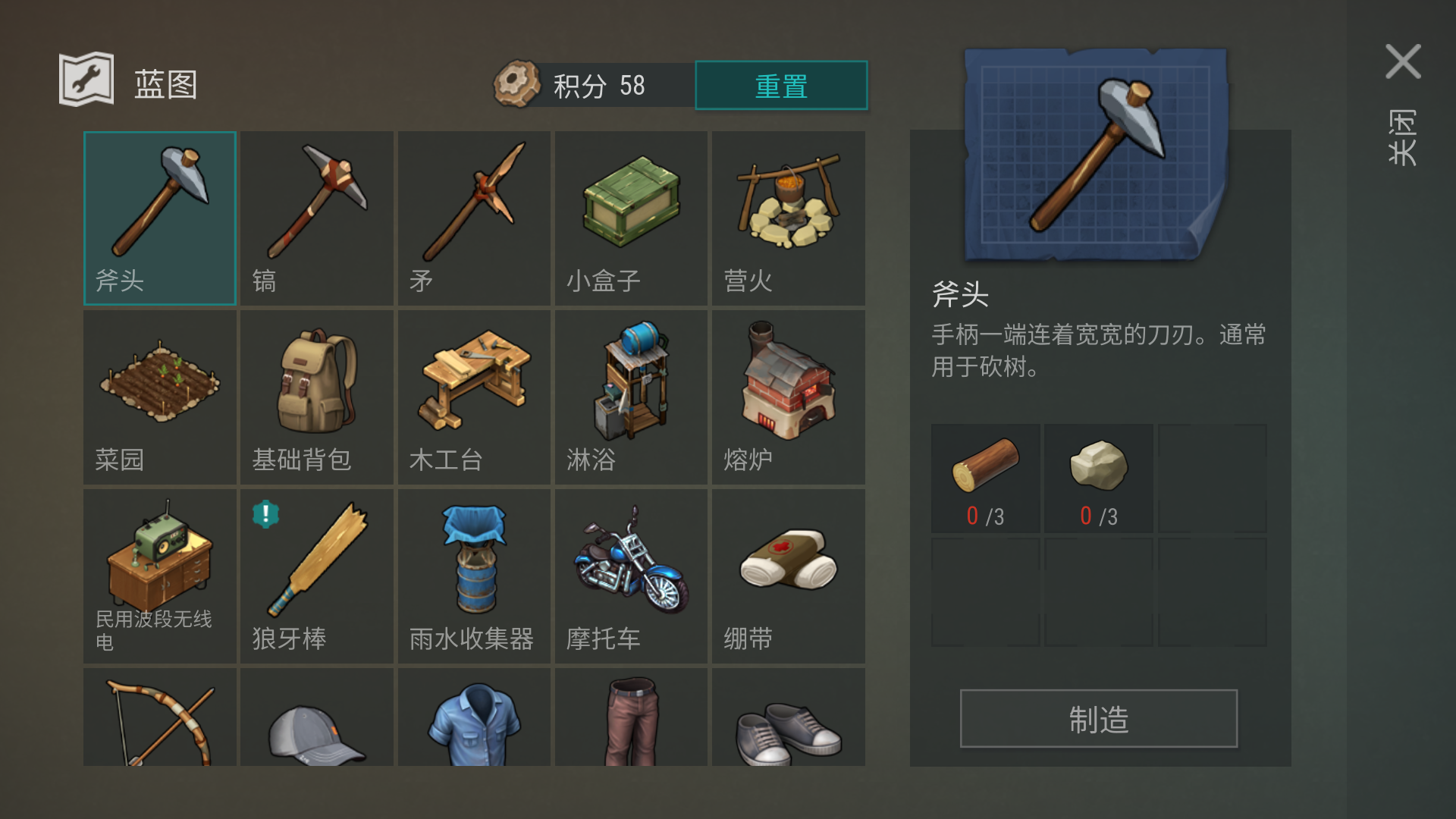Choose the CB radio (民用波段无线电) blueprint
1456x819 pixels.
pyautogui.click(x=160, y=576)
